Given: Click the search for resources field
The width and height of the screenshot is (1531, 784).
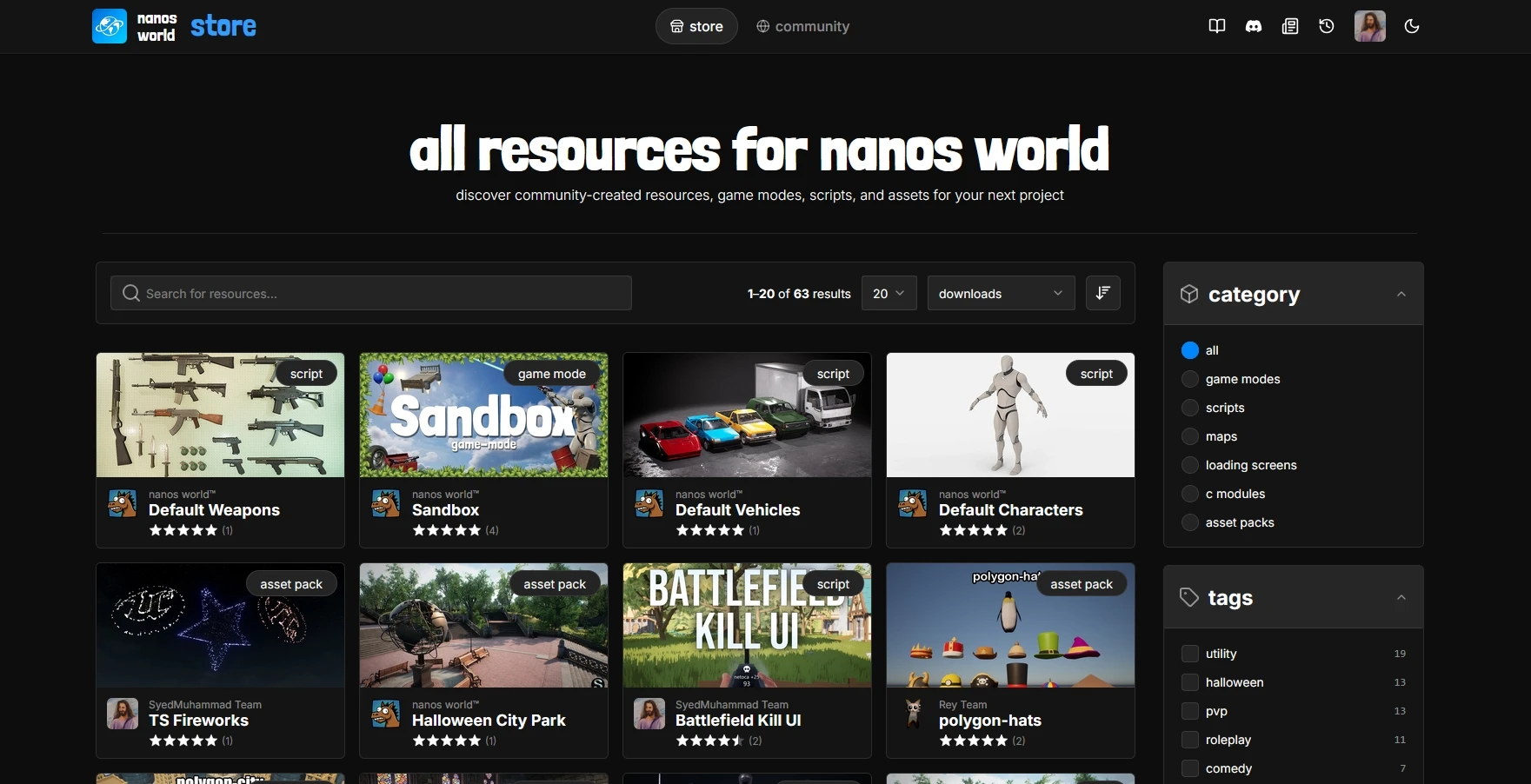Looking at the screenshot, I should click(x=371, y=293).
